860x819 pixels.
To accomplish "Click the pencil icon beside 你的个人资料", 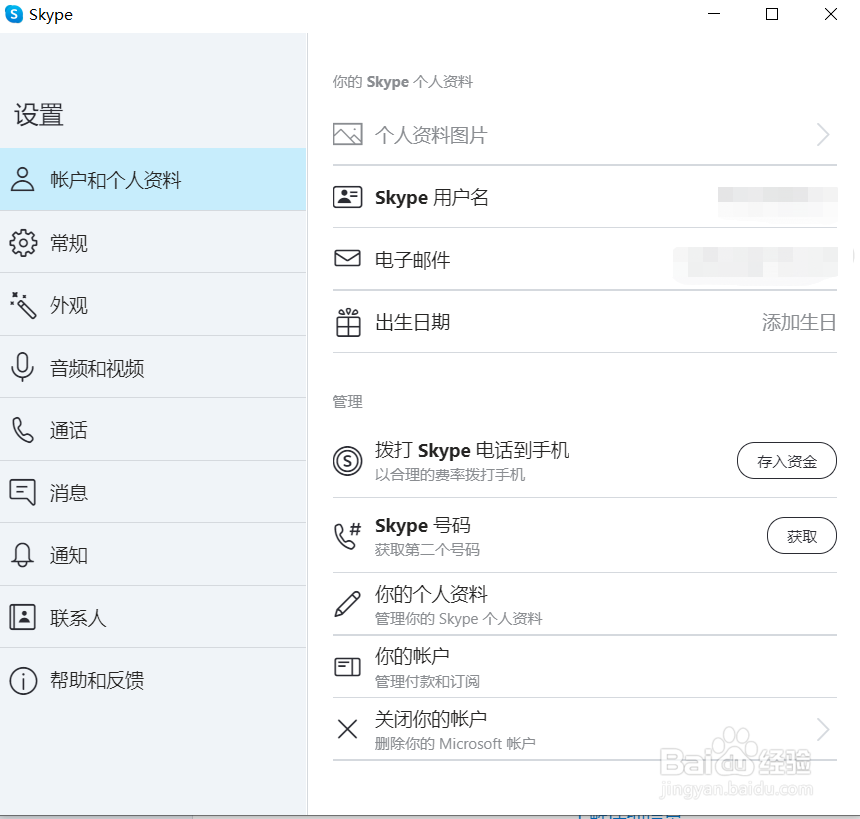I will tap(347, 604).
